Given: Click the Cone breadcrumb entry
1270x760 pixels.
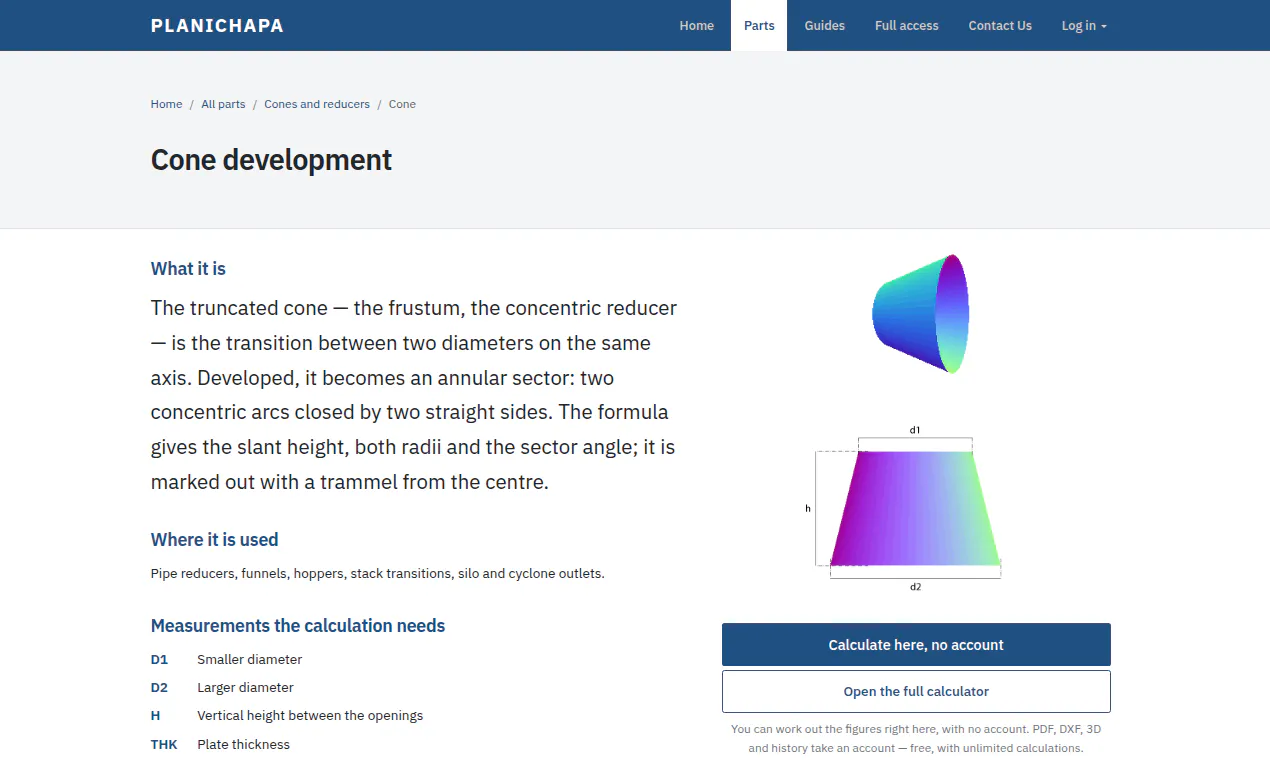Looking at the screenshot, I should pyautogui.click(x=402, y=104).
